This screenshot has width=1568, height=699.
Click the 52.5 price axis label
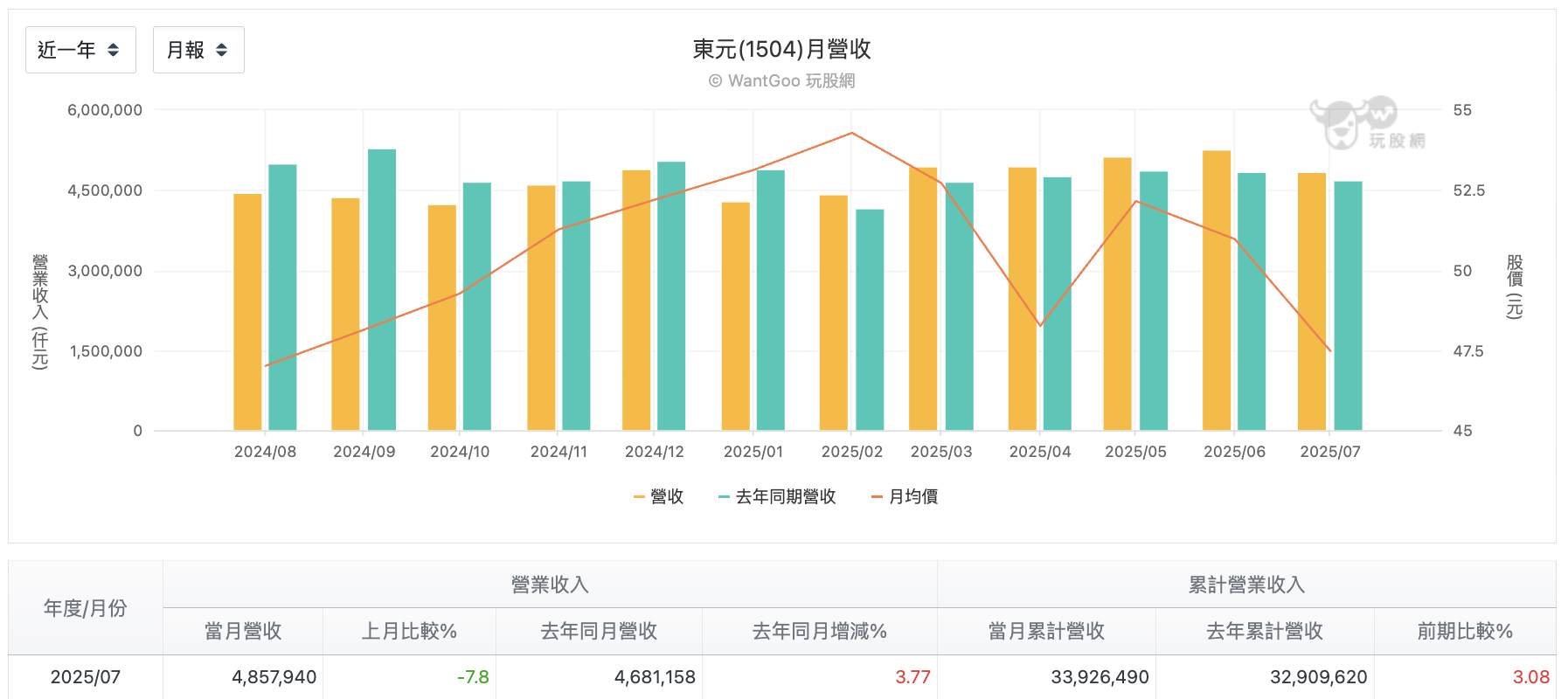point(1469,190)
